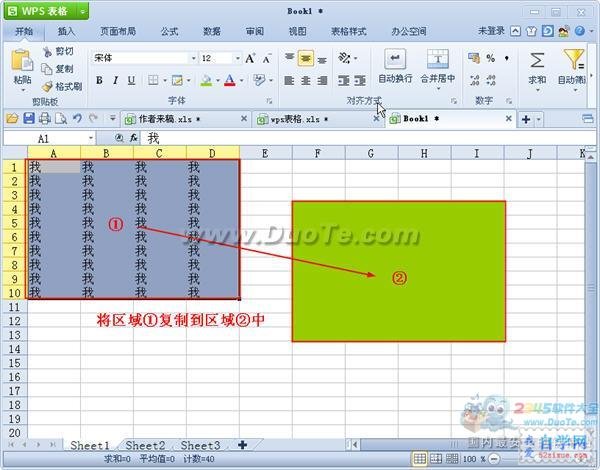Click the Undo arrow in quick toolbar
The height and width of the screenshot is (470, 600).
(x=77, y=119)
